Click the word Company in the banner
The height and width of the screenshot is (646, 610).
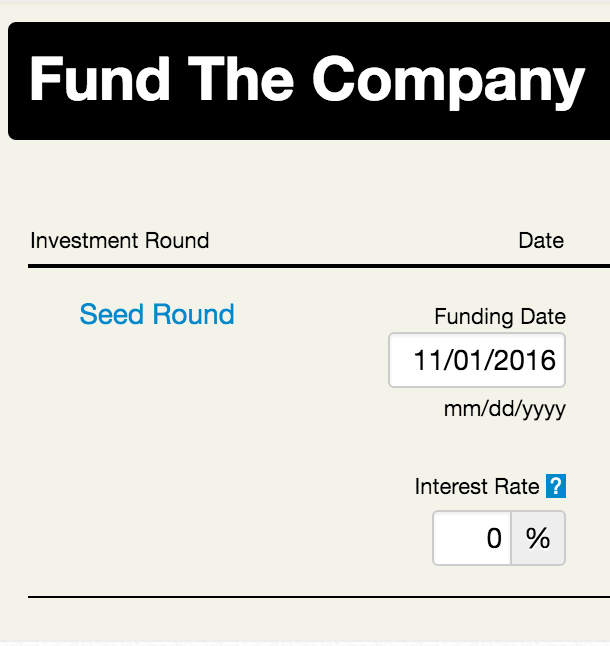pyautogui.click(x=449, y=81)
